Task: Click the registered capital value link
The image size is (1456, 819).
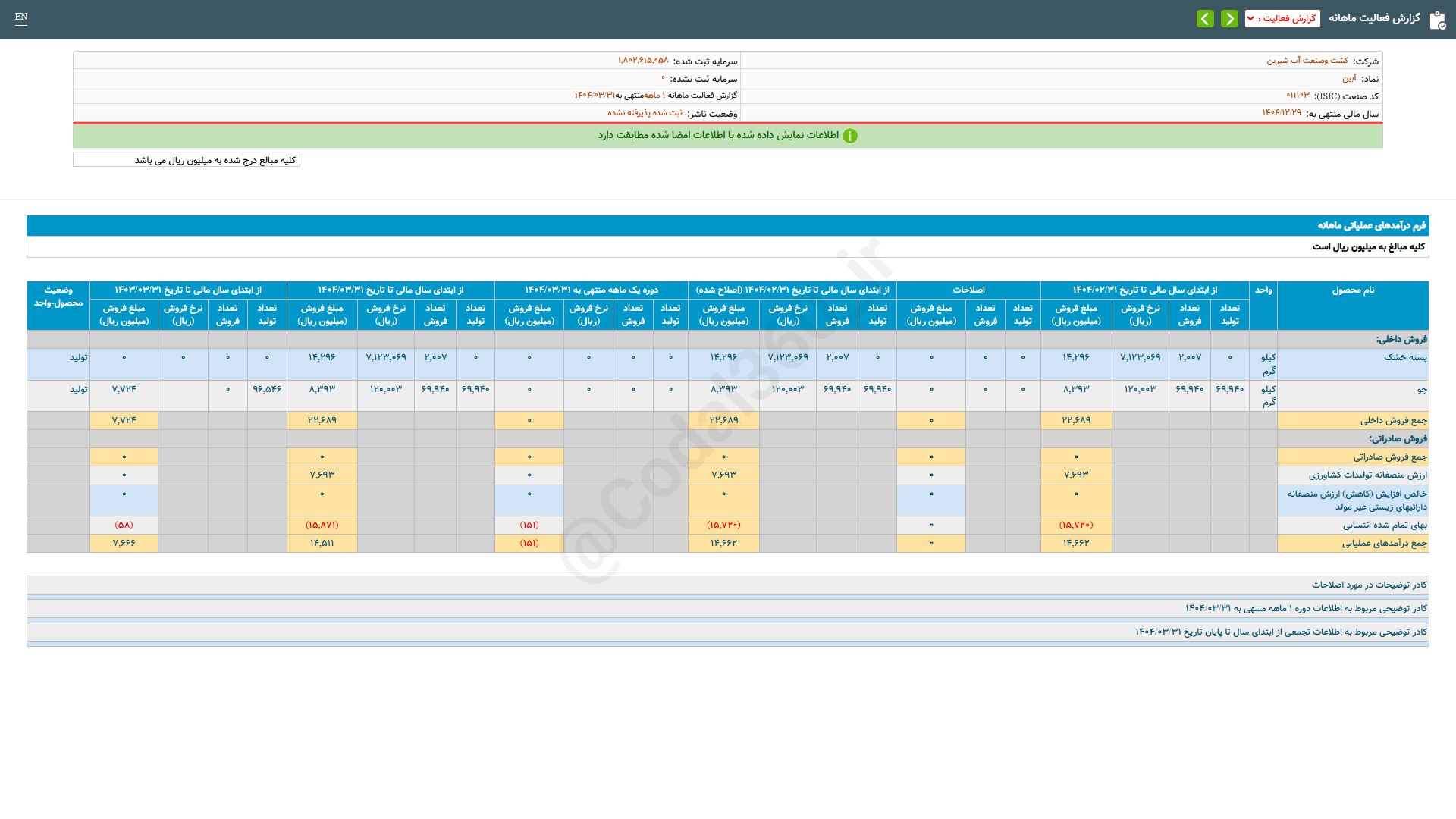Action: pos(642,61)
